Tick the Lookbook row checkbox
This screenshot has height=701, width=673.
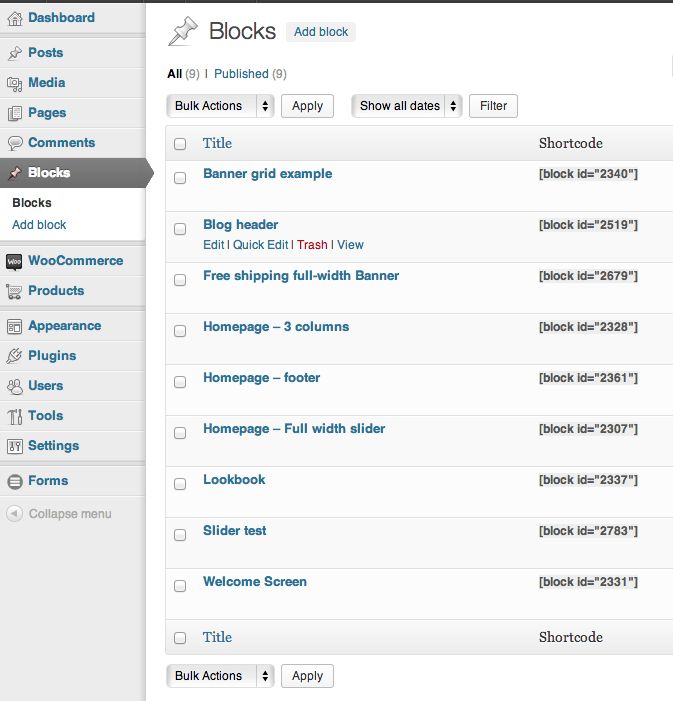(180, 484)
